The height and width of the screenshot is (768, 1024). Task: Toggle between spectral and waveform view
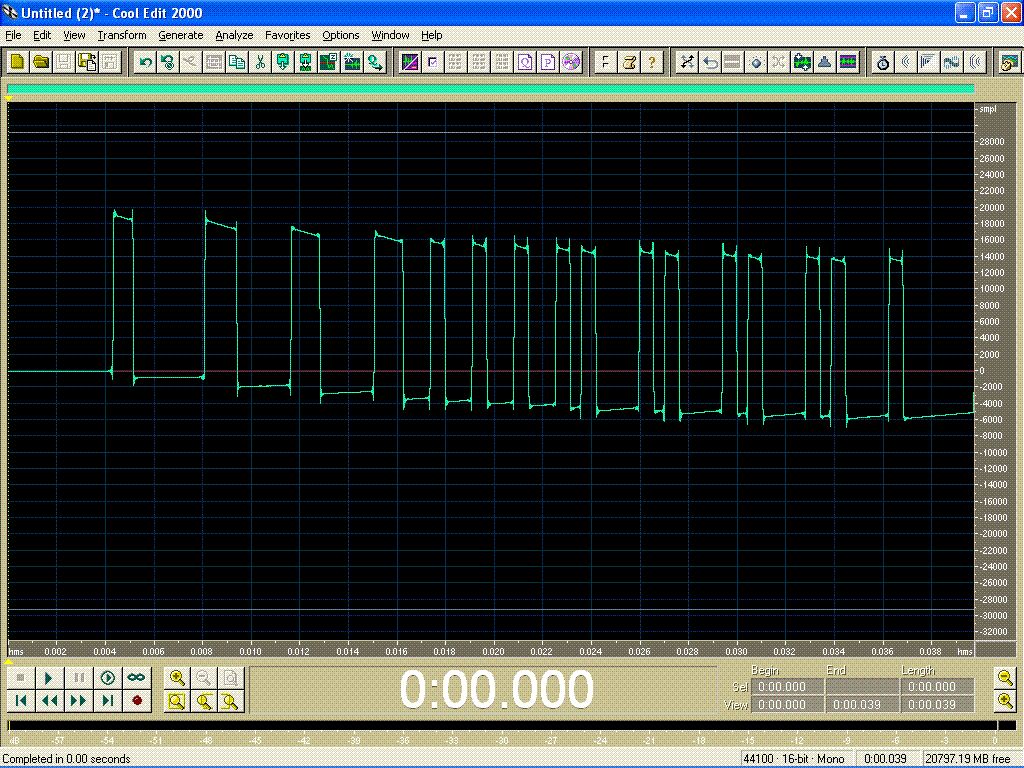click(x=409, y=62)
